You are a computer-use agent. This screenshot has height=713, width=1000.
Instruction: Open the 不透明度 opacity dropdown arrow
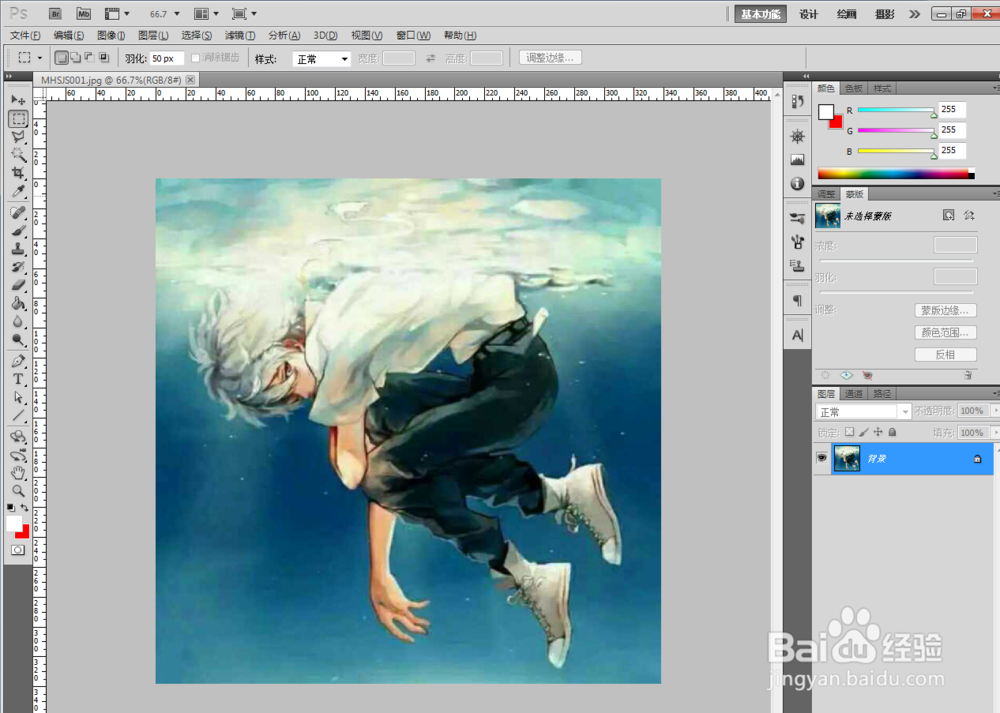click(x=996, y=411)
